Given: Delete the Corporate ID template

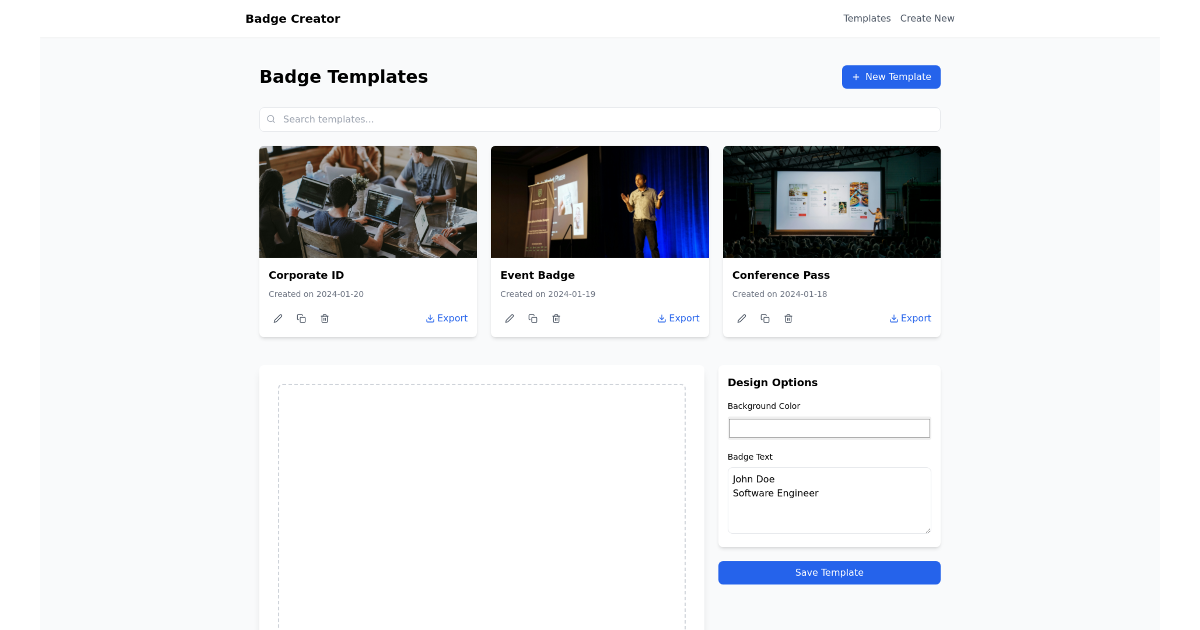Looking at the screenshot, I should tap(324, 318).
